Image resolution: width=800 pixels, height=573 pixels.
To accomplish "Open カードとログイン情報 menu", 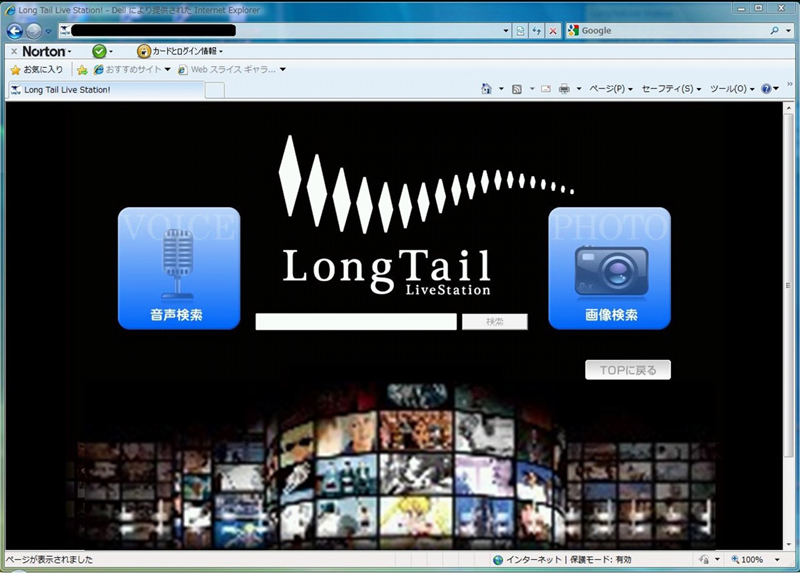I will 180,51.
